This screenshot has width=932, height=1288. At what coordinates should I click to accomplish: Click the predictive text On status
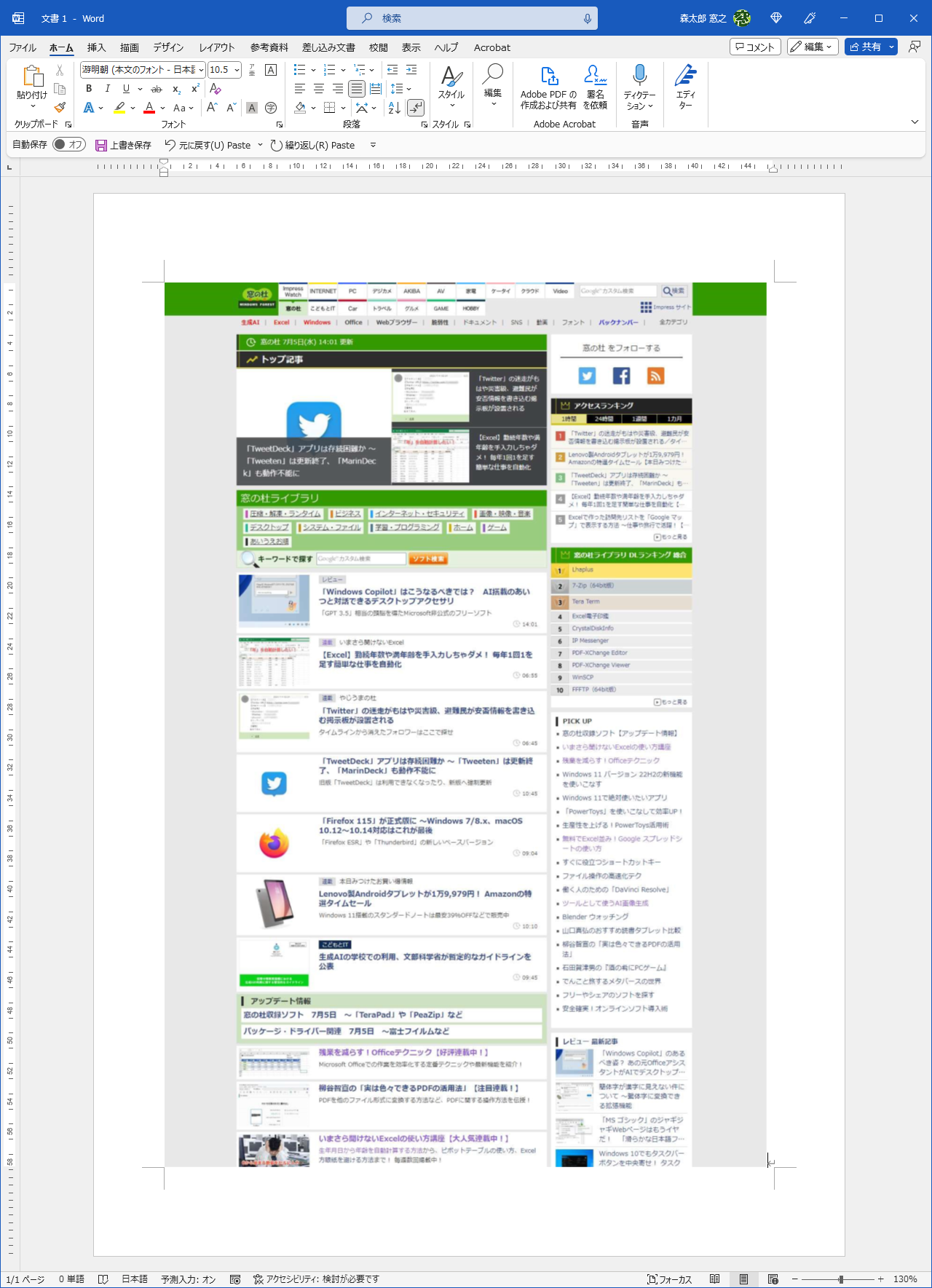(189, 1279)
